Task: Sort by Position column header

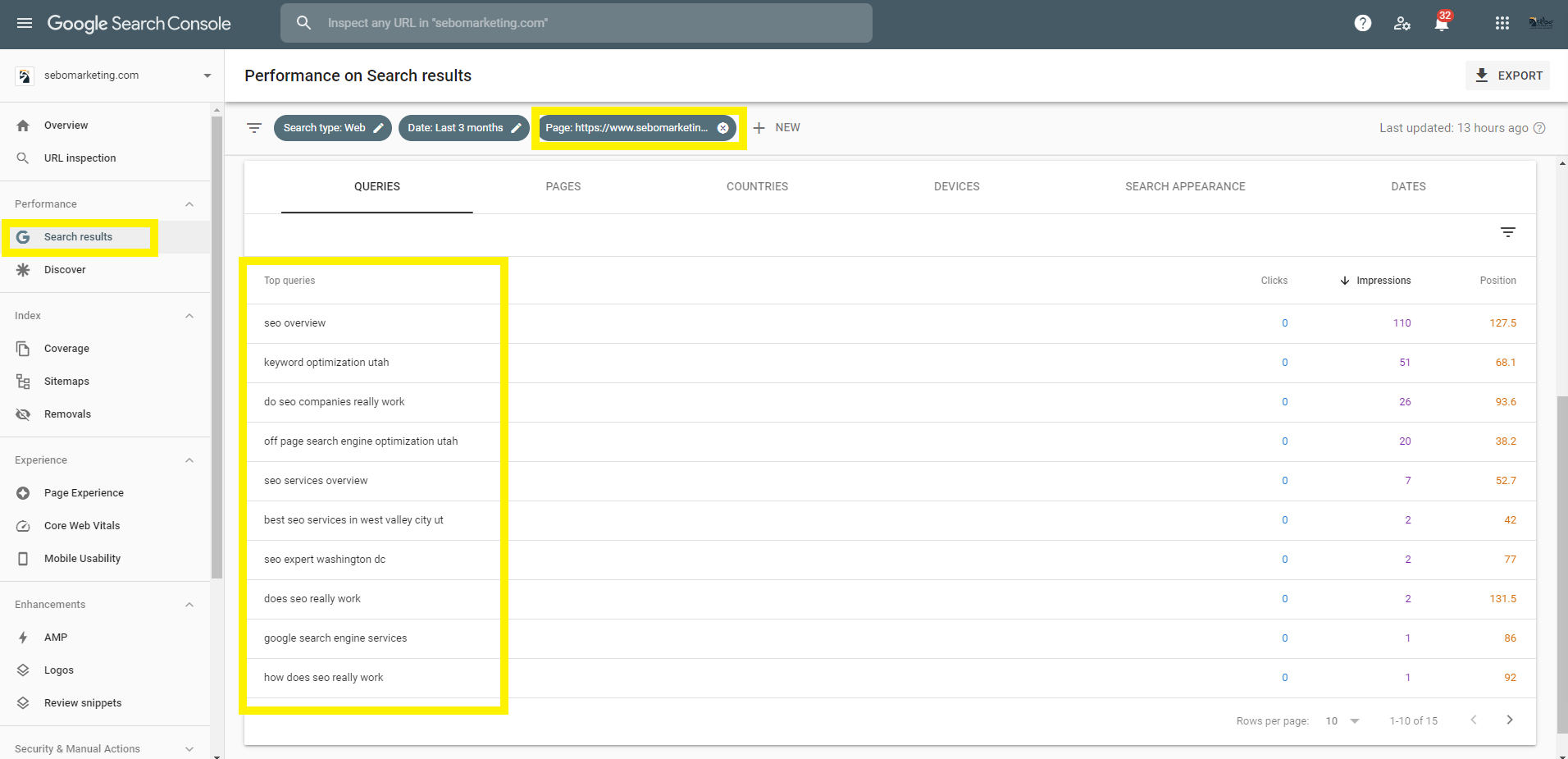Action: coord(1497,281)
